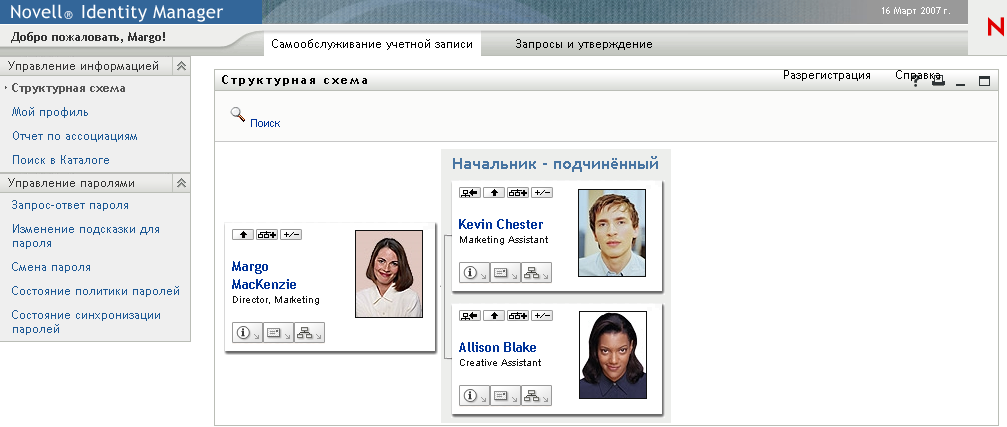This screenshot has width=1007, height=427.
Task: Click org-plus relationship icon on Allison Blake card
Action: (x=518, y=315)
